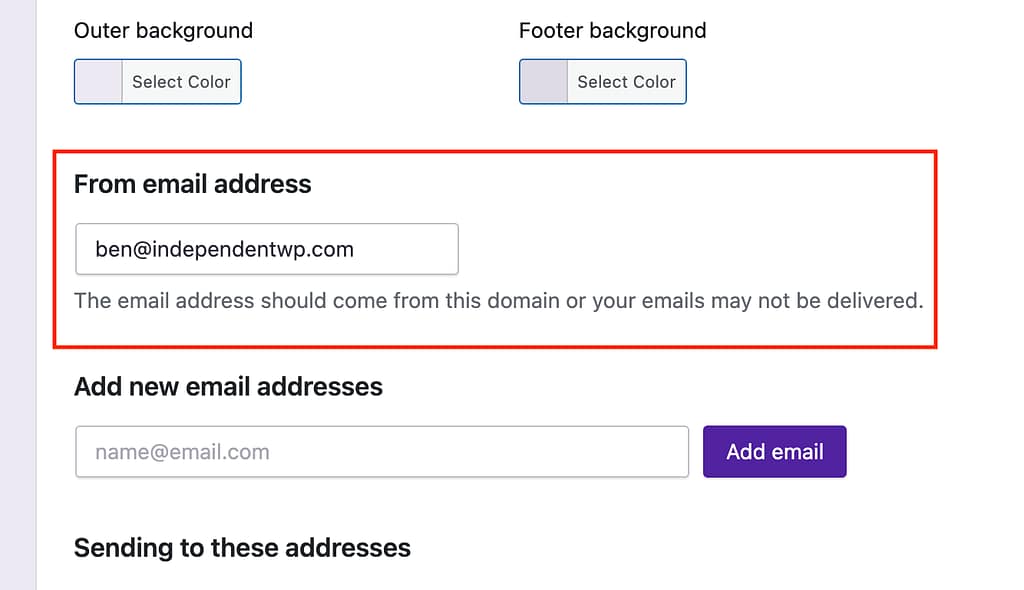
Task: Click the Sending to these addresses heading
Action: pyautogui.click(x=242, y=548)
